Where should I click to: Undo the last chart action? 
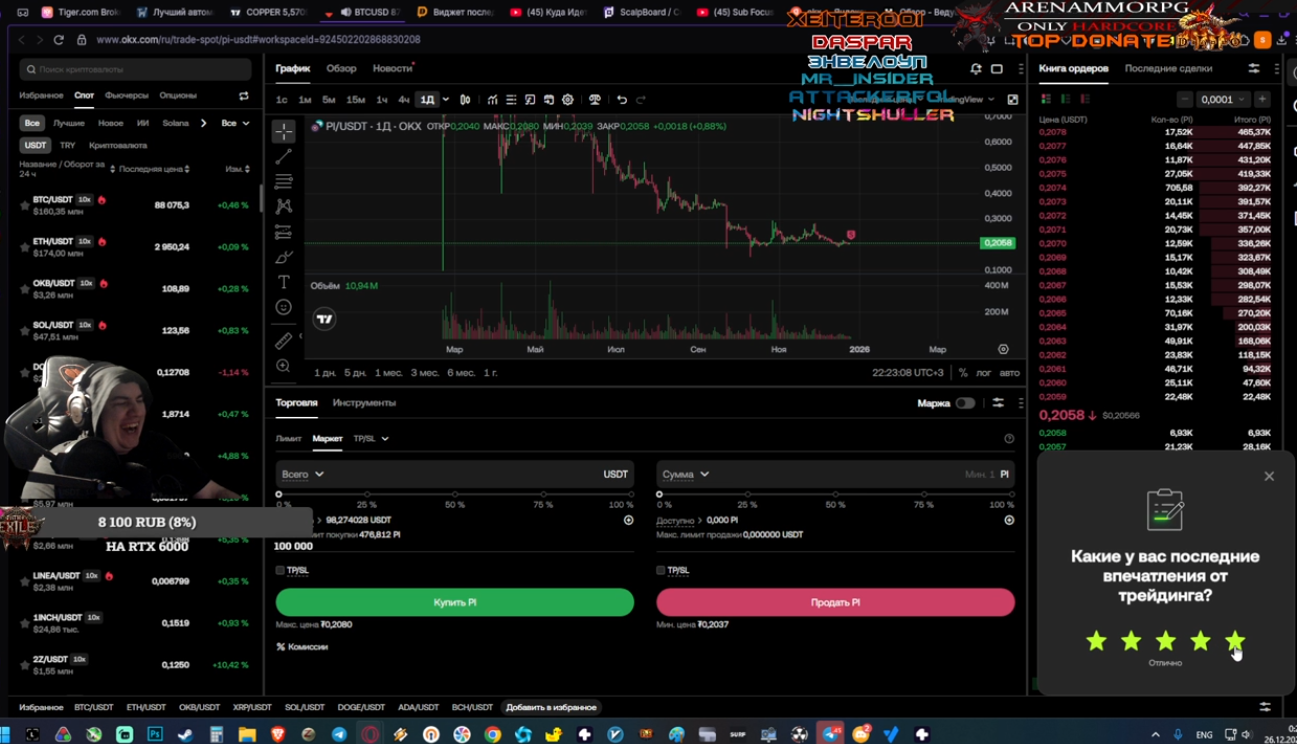(x=622, y=100)
